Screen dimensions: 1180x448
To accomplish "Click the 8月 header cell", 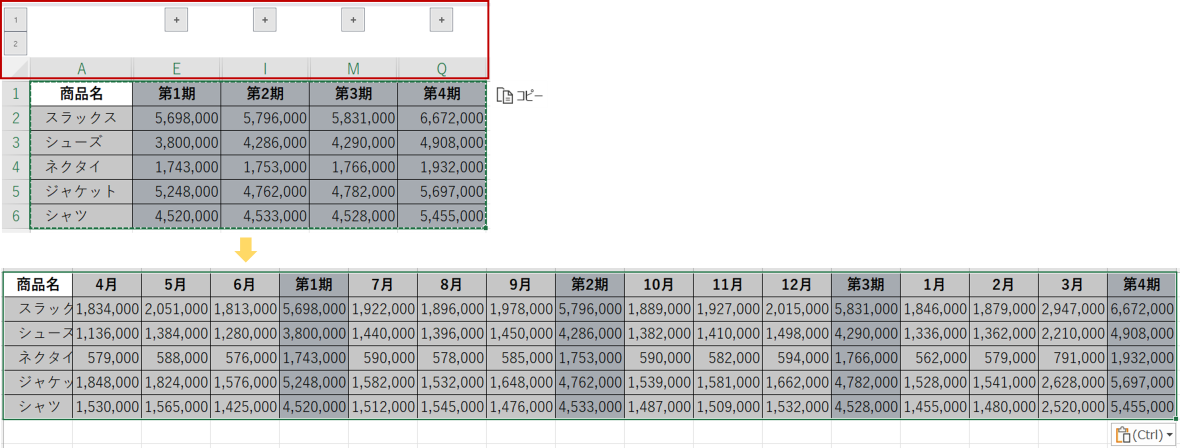I will pos(452,285).
